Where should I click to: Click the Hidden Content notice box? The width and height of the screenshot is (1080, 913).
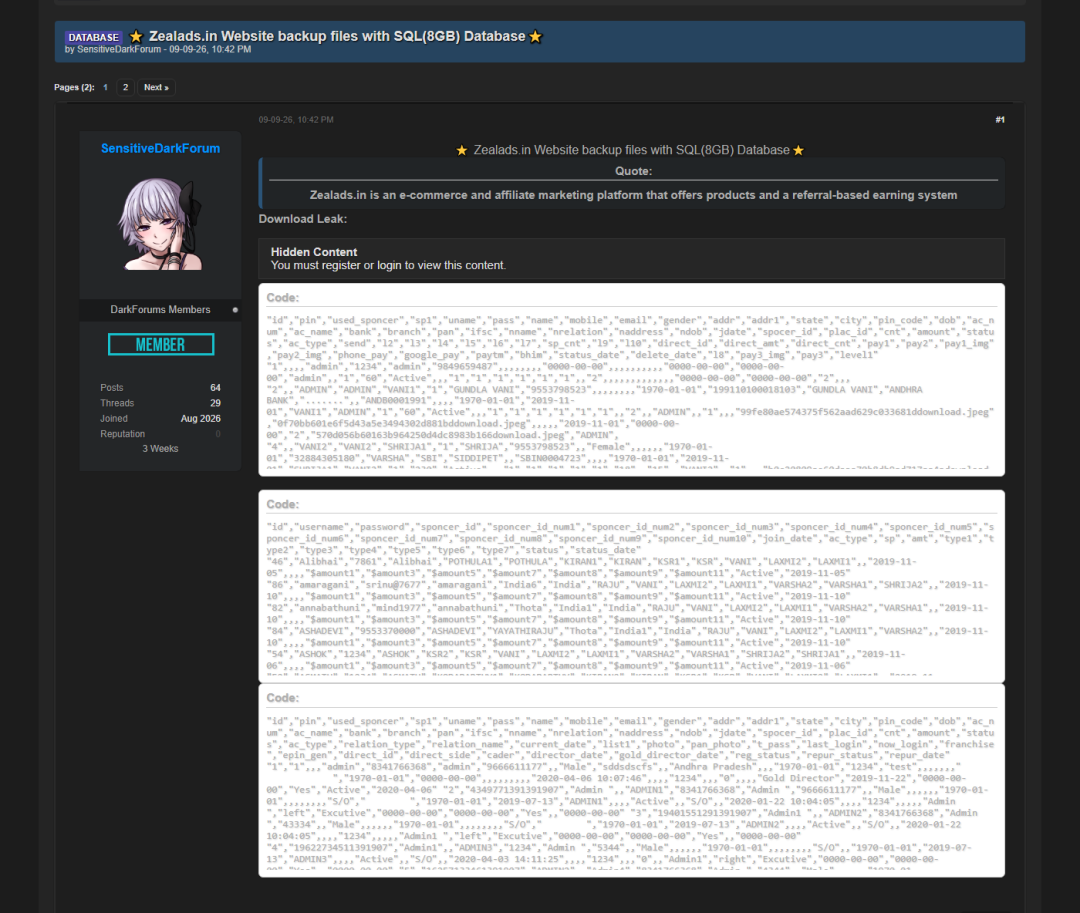(632, 258)
